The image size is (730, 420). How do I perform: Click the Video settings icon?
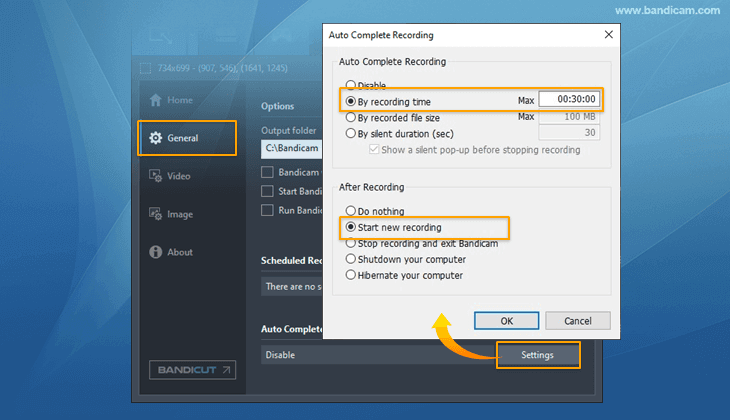(155, 176)
